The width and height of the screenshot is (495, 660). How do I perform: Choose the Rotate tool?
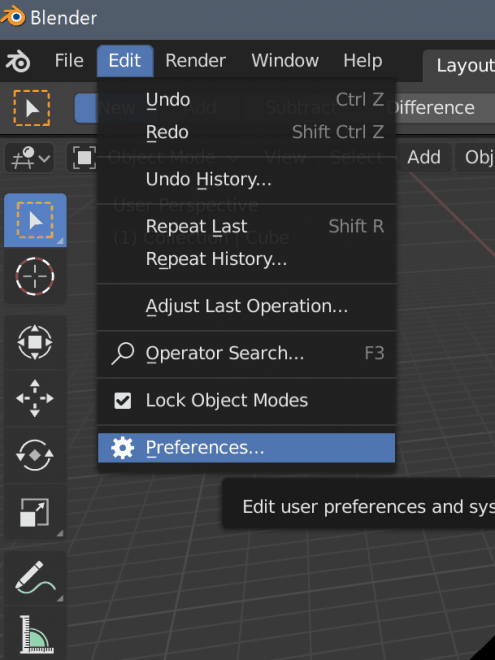tap(35, 455)
